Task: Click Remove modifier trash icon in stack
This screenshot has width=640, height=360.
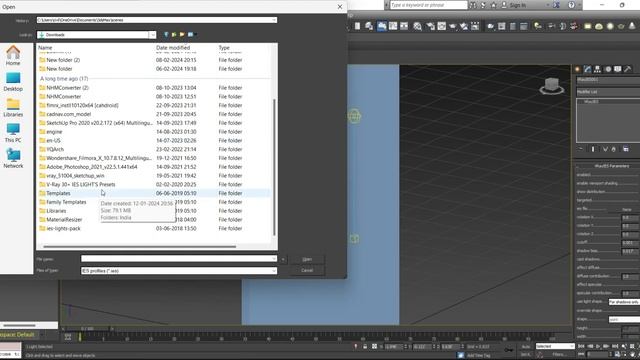Action: click(x=613, y=149)
